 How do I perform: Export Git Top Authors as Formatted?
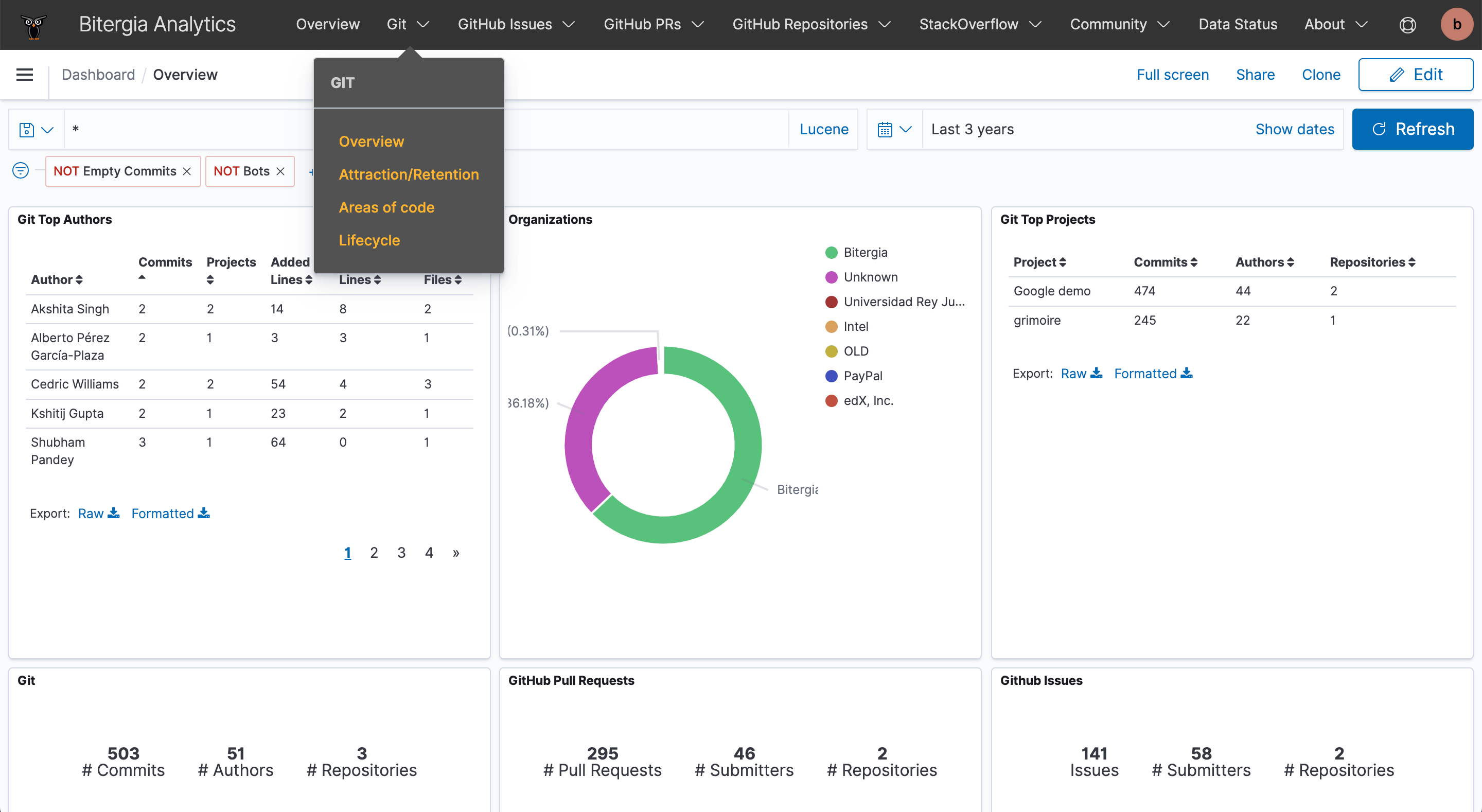point(170,514)
